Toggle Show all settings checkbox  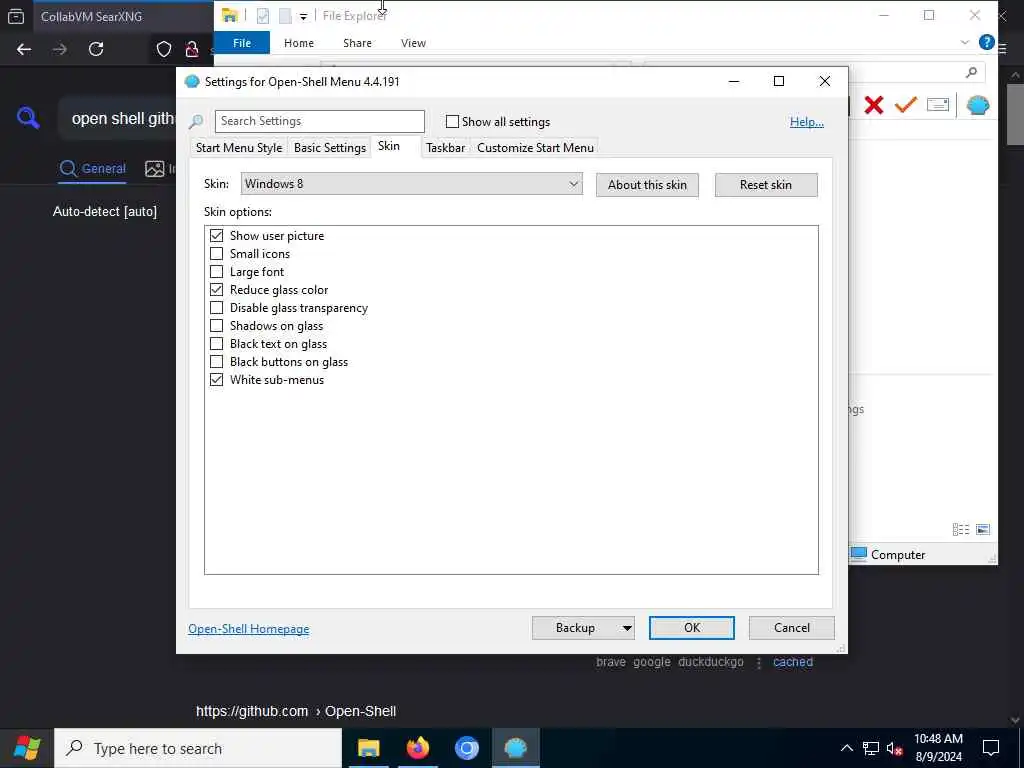click(x=452, y=121)
